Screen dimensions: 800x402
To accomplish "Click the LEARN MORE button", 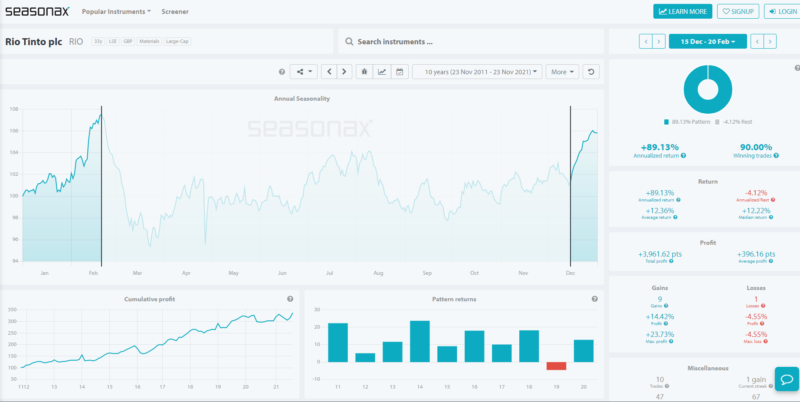I will coord(682,11).
